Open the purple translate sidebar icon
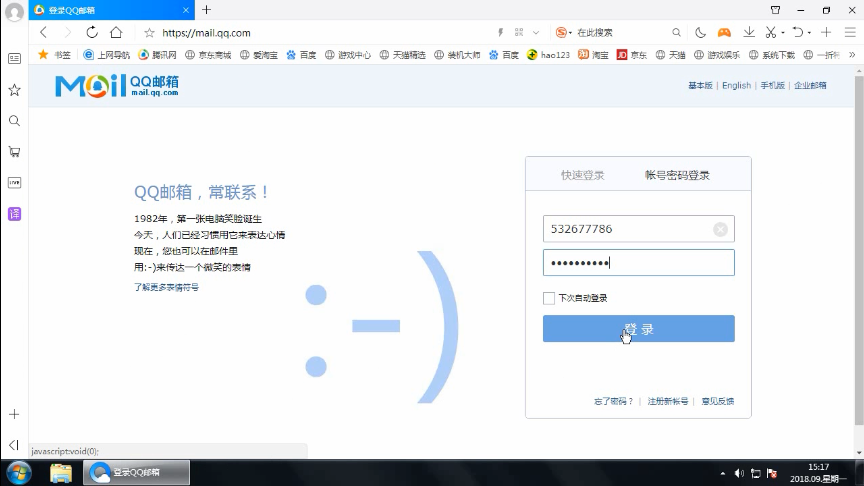The width and height of the screenshot is (864, 486). [x=14, y=214]
